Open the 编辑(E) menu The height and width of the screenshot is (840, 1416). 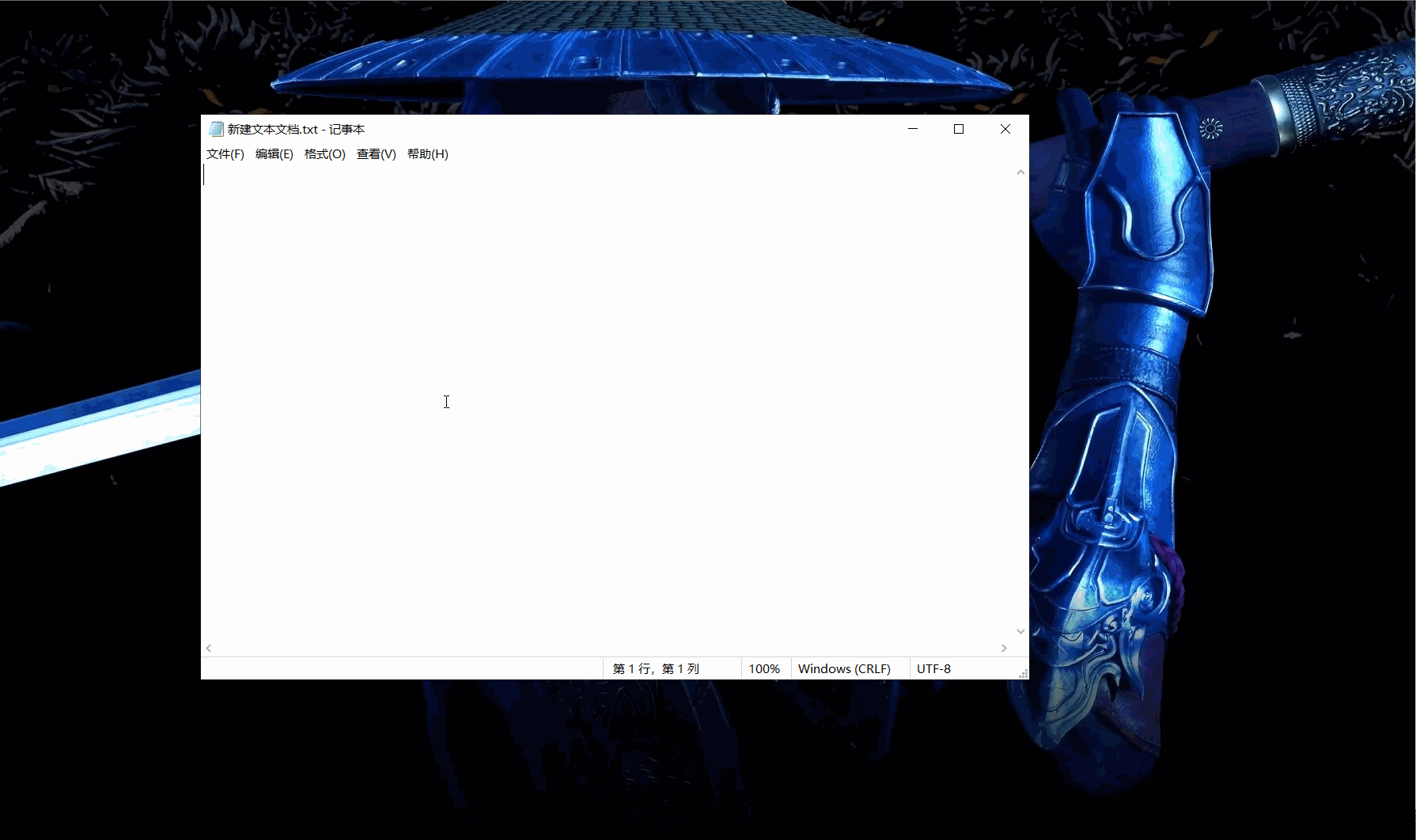pyautogui.click(x=274, y=154)
